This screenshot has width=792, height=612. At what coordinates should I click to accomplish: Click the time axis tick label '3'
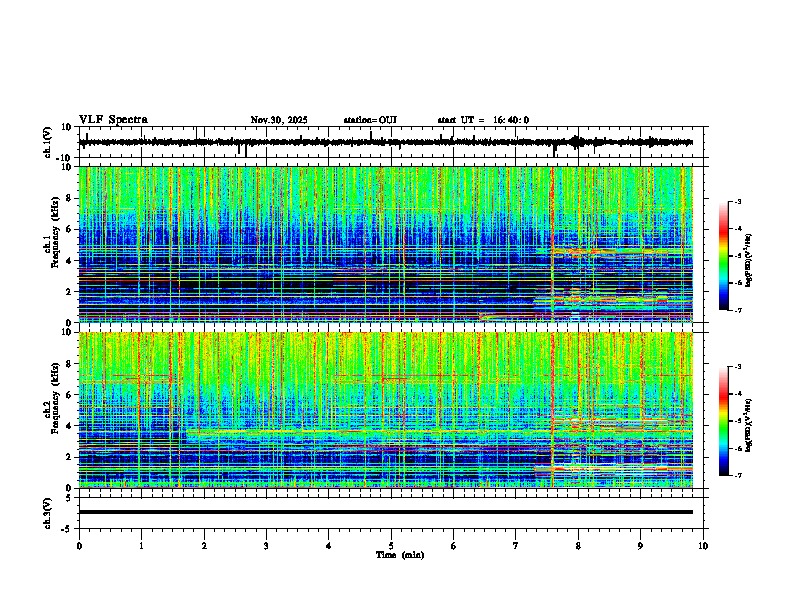point(266,546)
